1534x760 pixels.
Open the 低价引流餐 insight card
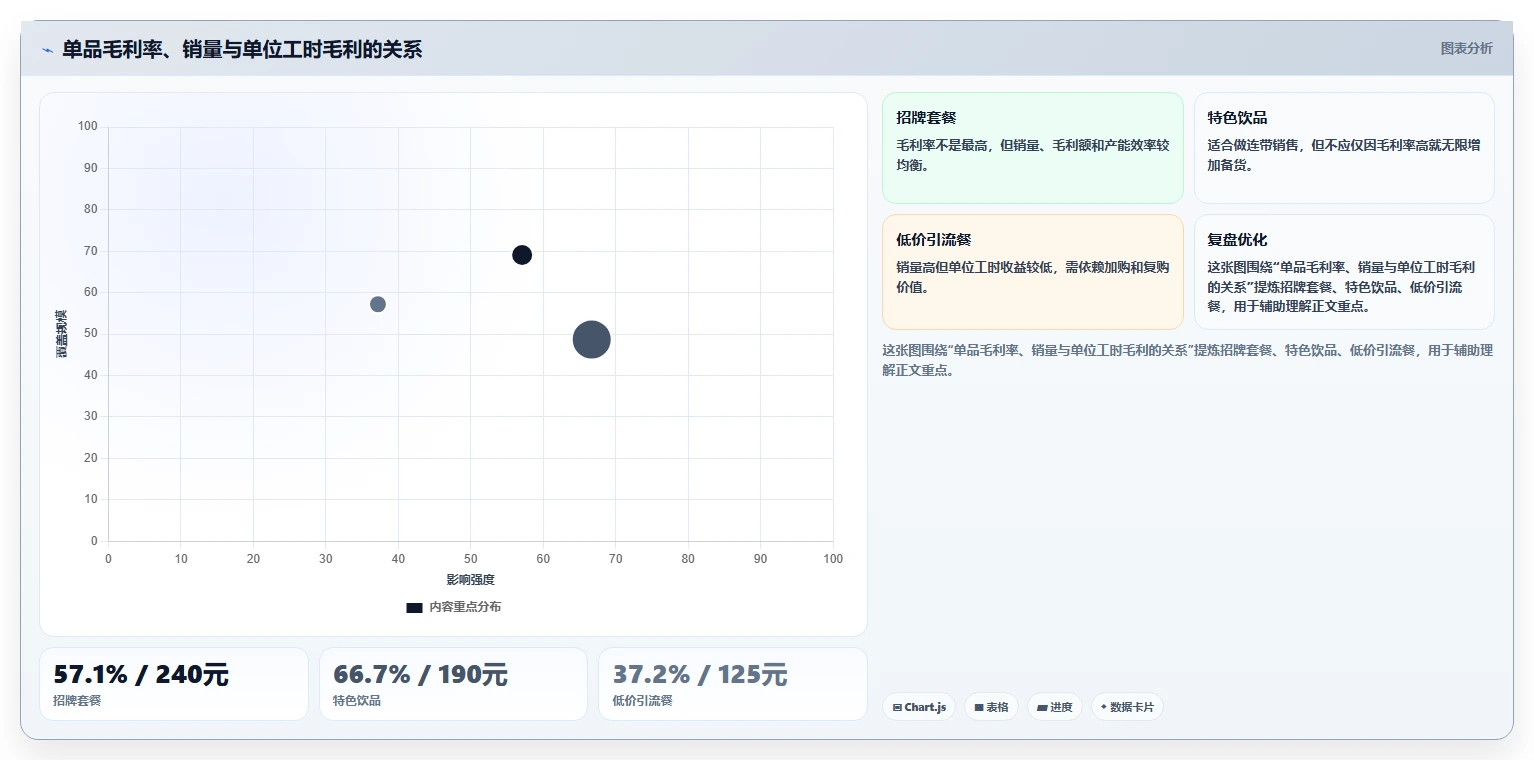pos(1033,272)
